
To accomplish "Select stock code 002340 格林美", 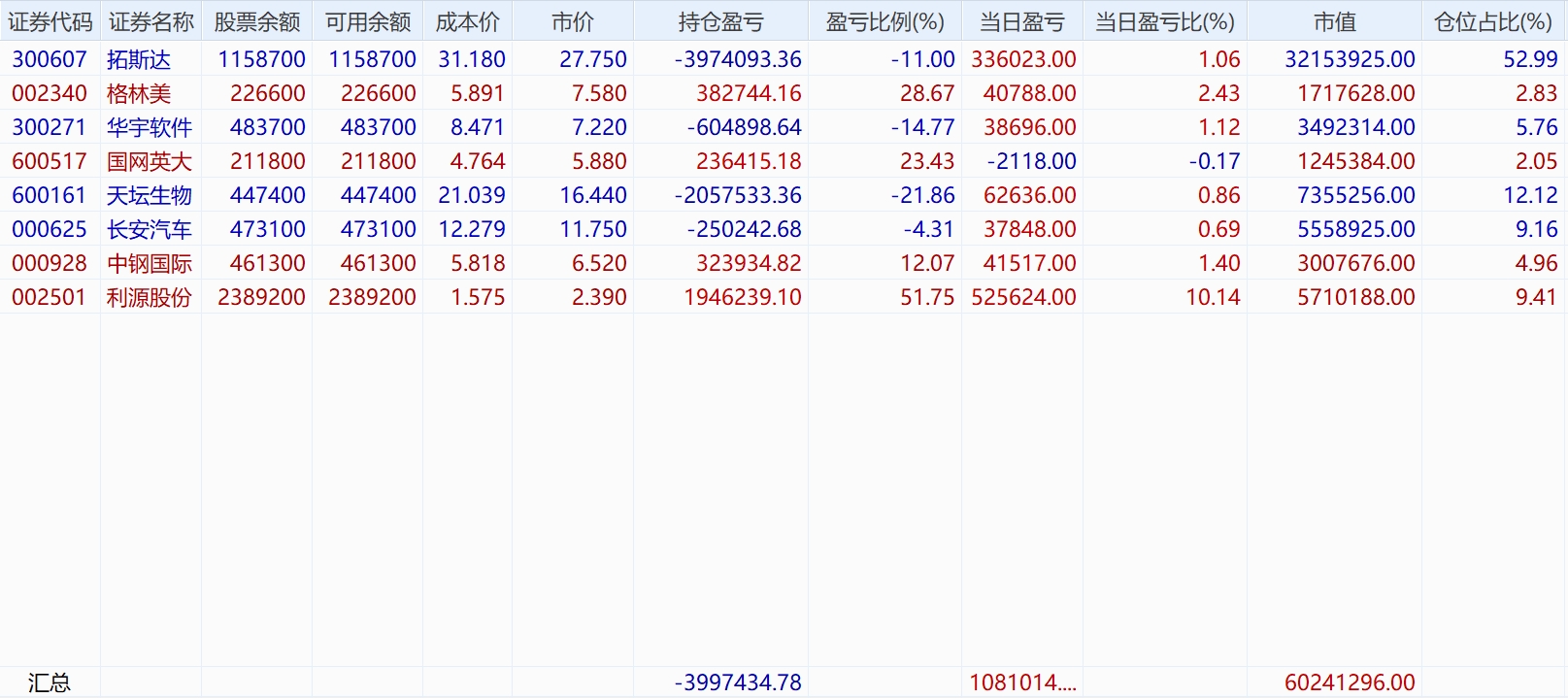I will [50, 93].
